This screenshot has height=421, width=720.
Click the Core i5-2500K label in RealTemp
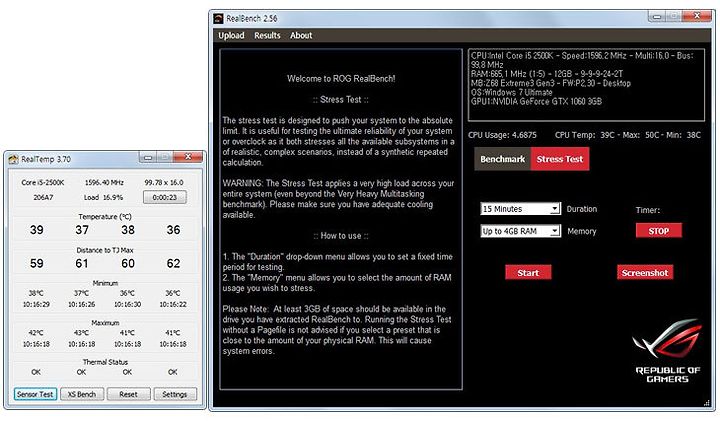pyautogui.click(x=43, y=182)
